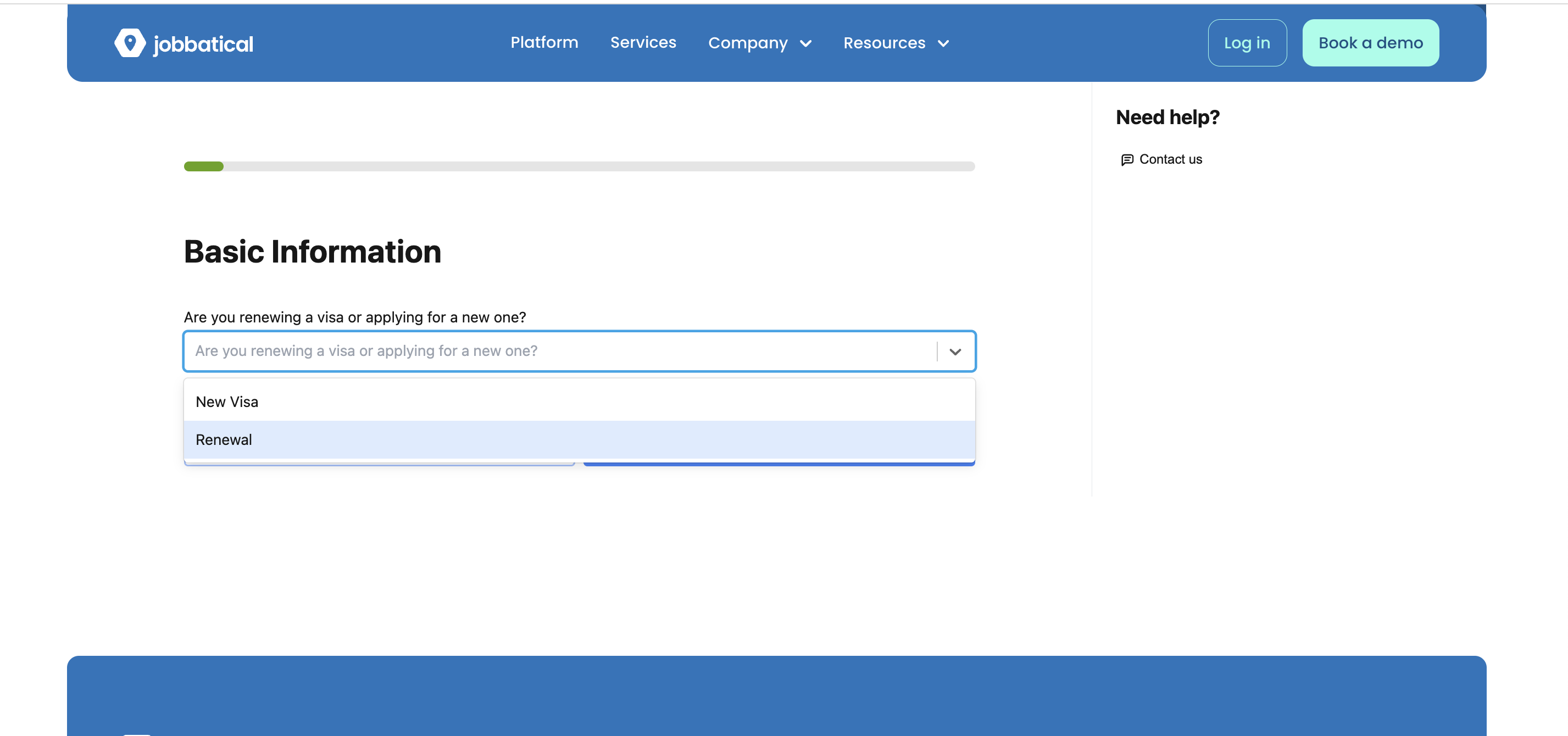The height and width of the screenshot is (736, 1568).
Task: Choose the Renewal option
Action: pos(224,439)
